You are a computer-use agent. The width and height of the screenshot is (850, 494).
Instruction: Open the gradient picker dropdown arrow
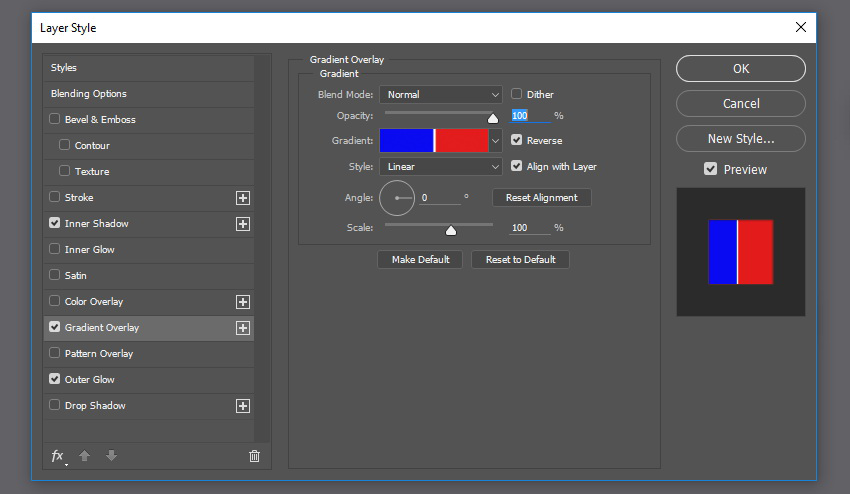(x=495, y=141)
